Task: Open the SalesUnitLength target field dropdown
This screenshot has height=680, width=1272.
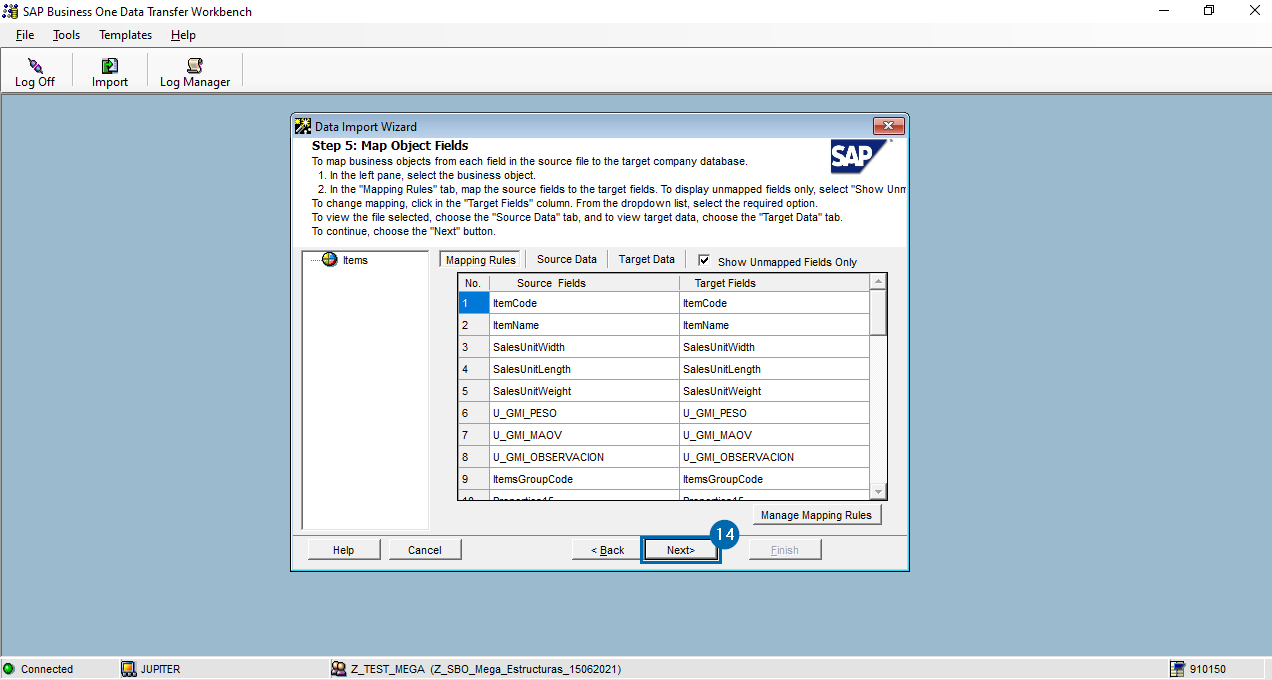Action: click(775, 369)
